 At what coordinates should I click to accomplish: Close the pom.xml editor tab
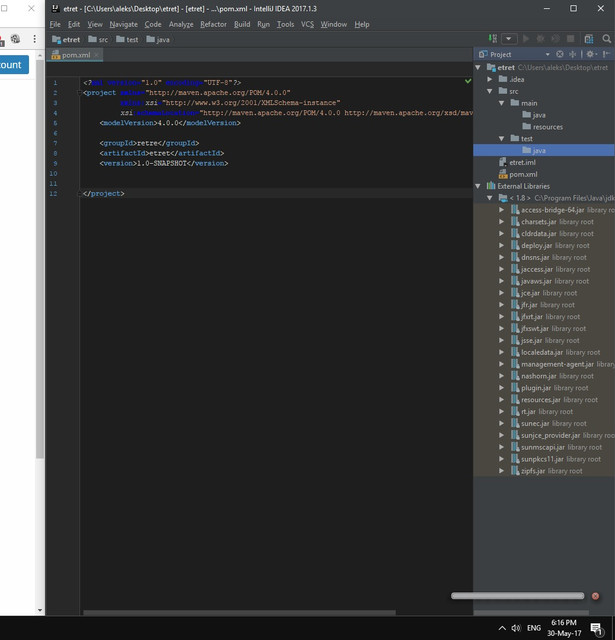click(x=96, y=55)
